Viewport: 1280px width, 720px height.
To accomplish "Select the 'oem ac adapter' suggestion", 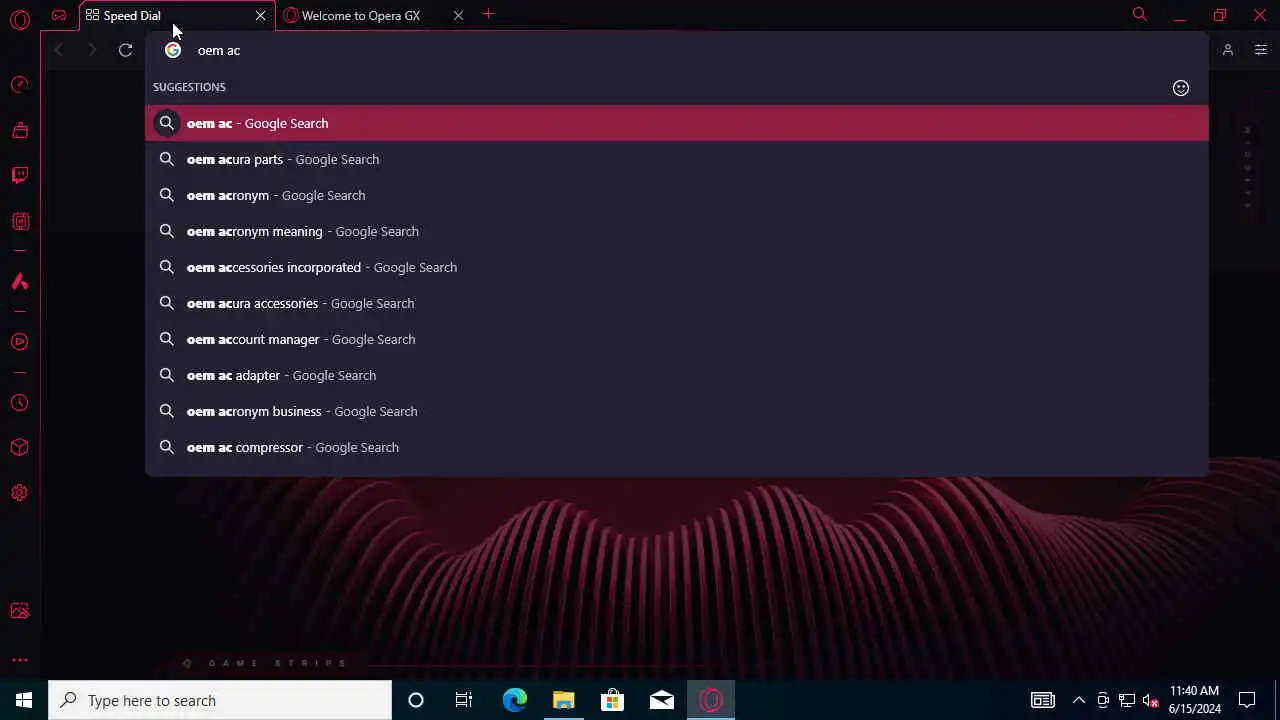I will [677, 375].
